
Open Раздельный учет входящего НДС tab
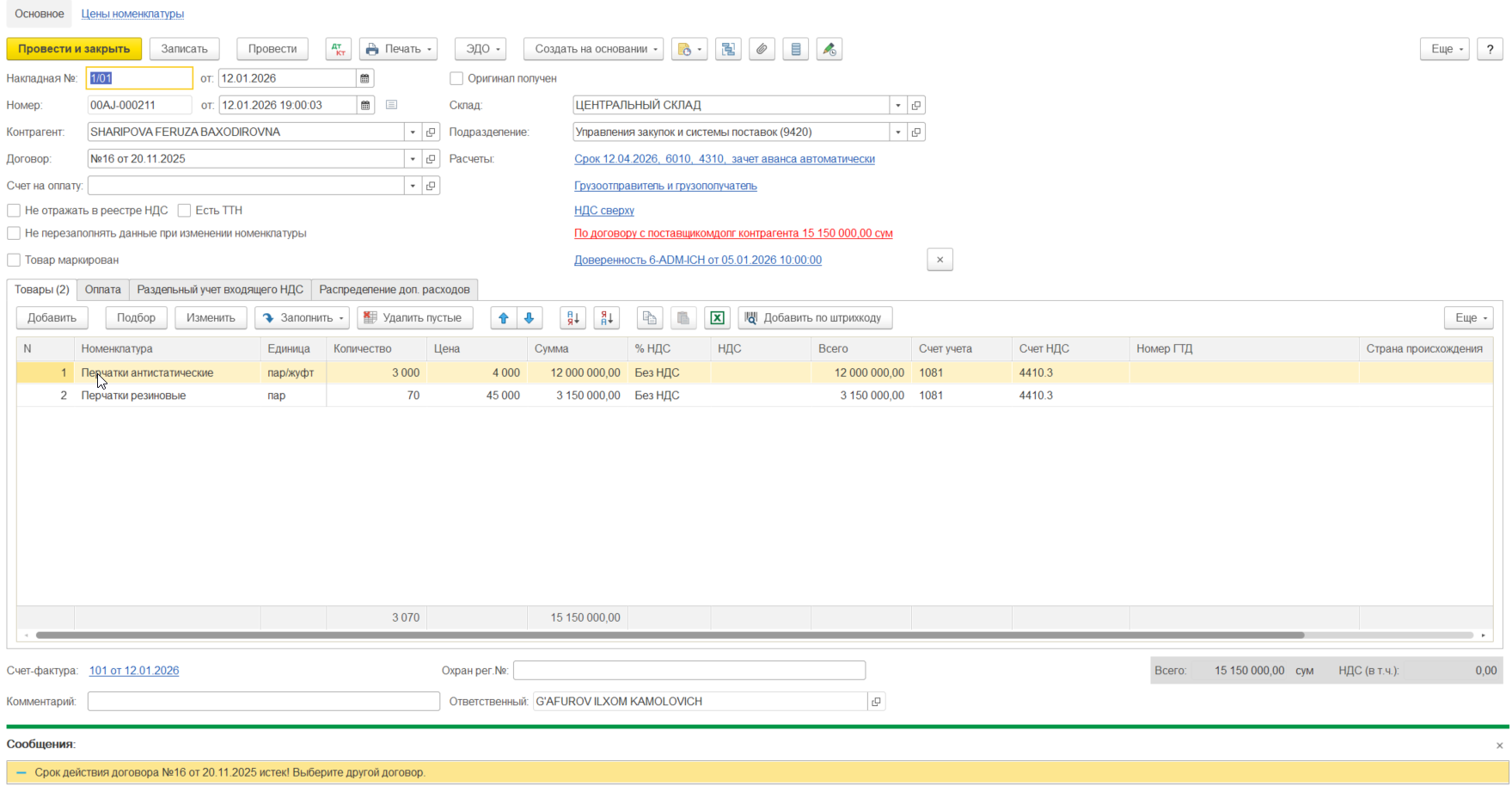[220, 290]
